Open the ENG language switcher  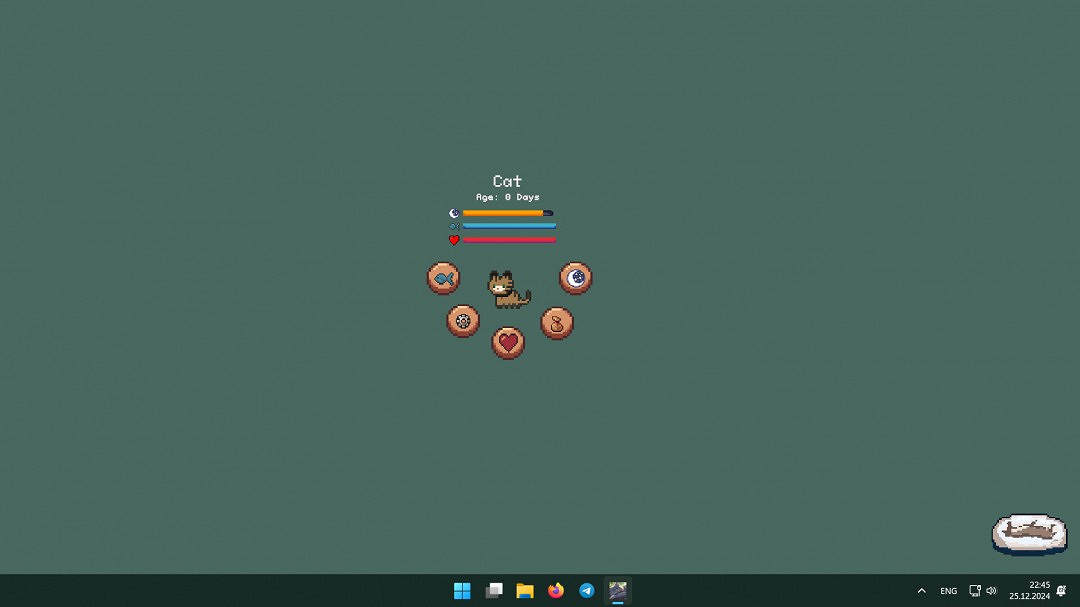point(948,591)
